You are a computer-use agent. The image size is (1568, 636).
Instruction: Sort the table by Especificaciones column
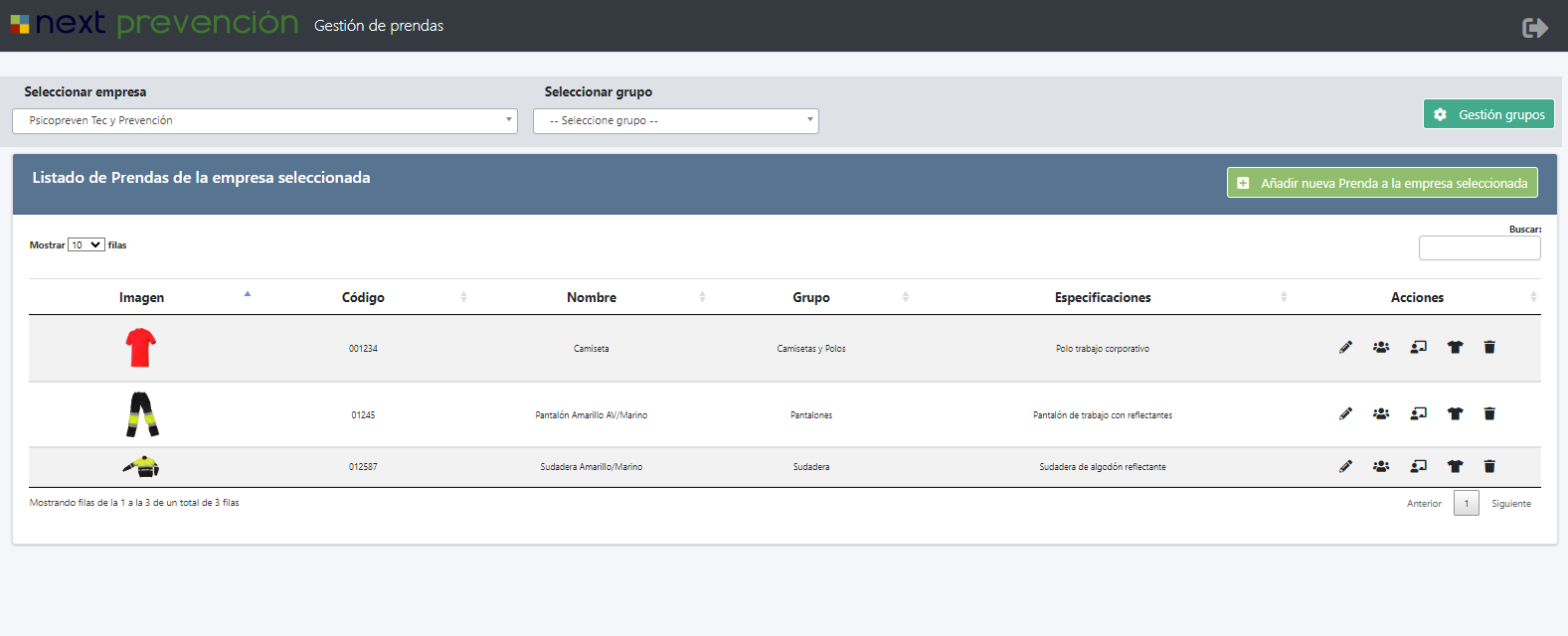click(1103, 297)
